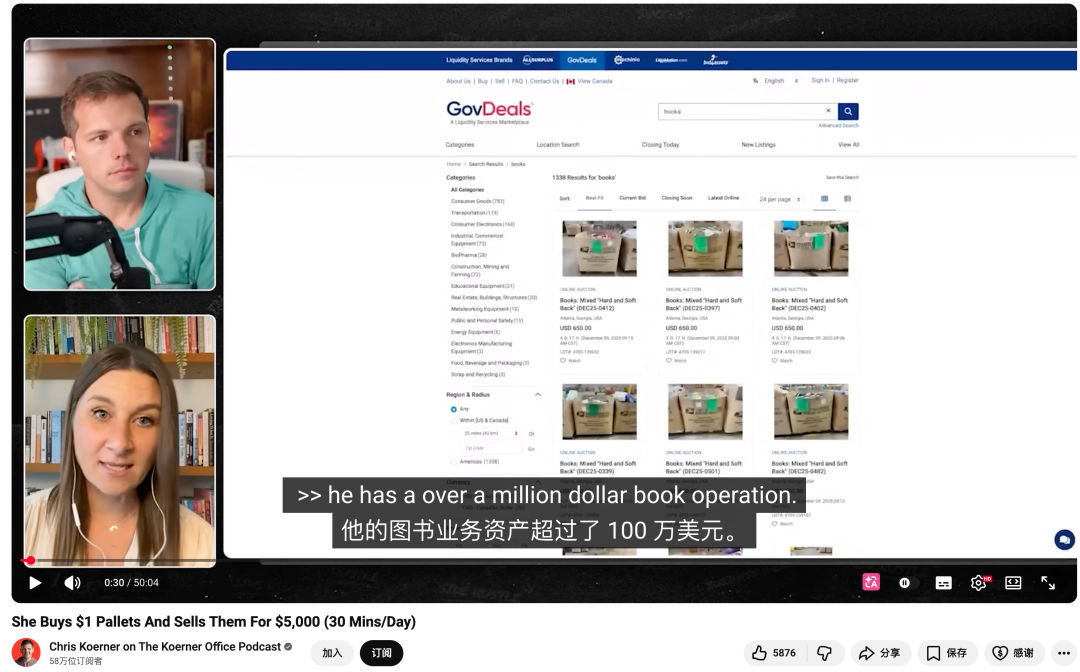Toggle closed captions on the player
This screenshot has width=1080, height=672.
(x=944, y=583)
